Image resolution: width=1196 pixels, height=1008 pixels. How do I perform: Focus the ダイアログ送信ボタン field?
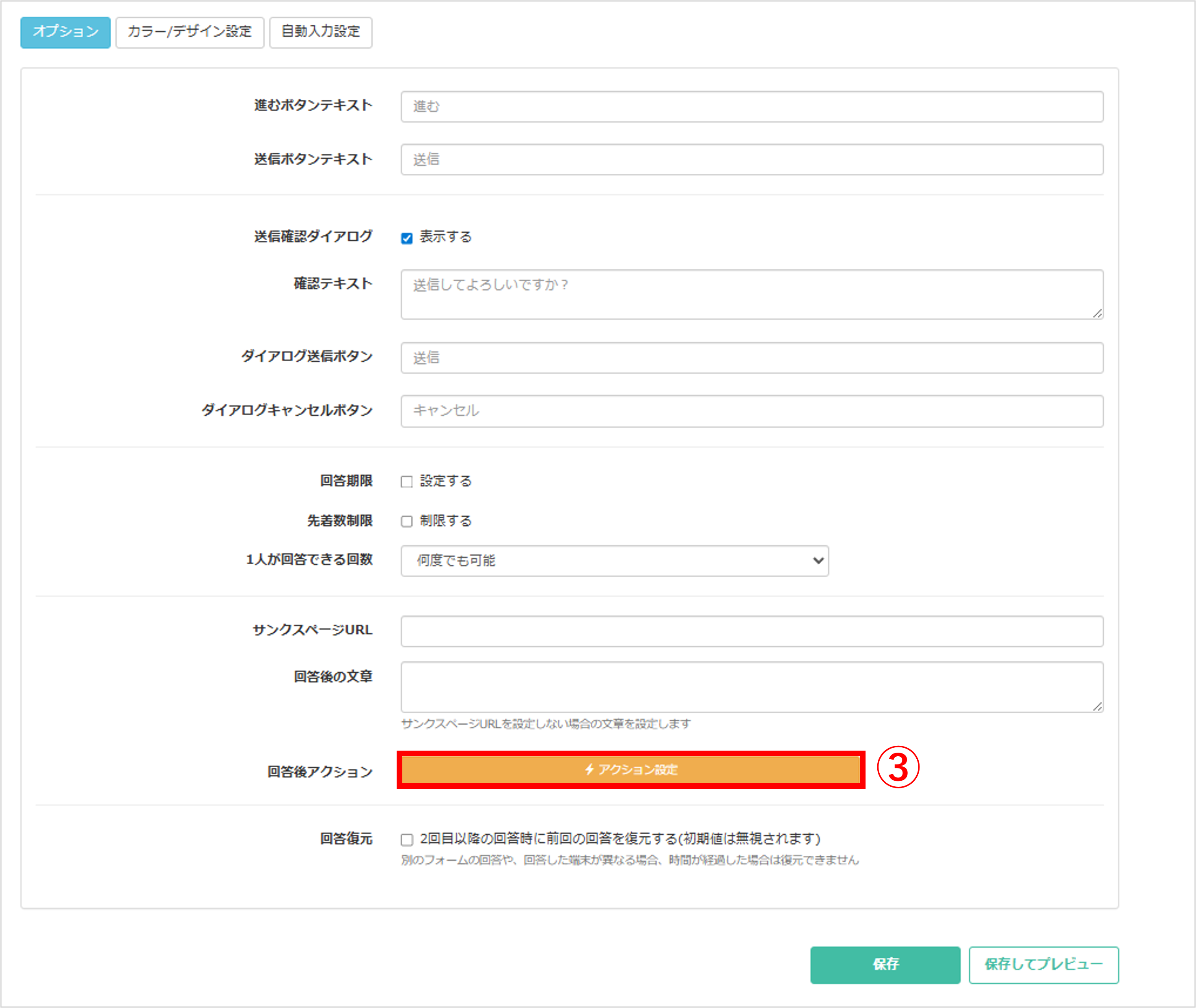(x=751, y=358)
